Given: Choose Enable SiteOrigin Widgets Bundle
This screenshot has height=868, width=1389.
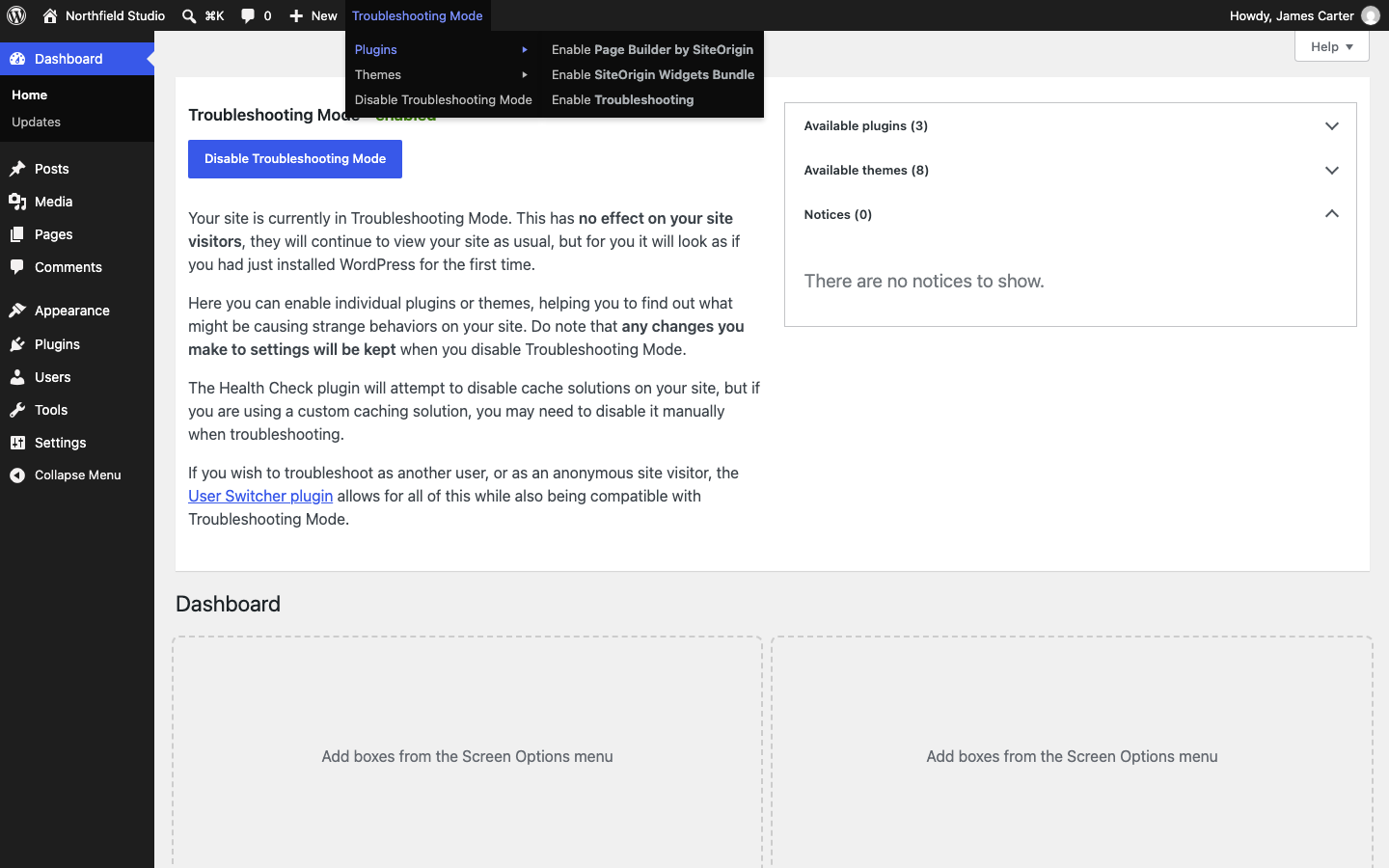Looking at the screenshot, I should pos(652,74).
